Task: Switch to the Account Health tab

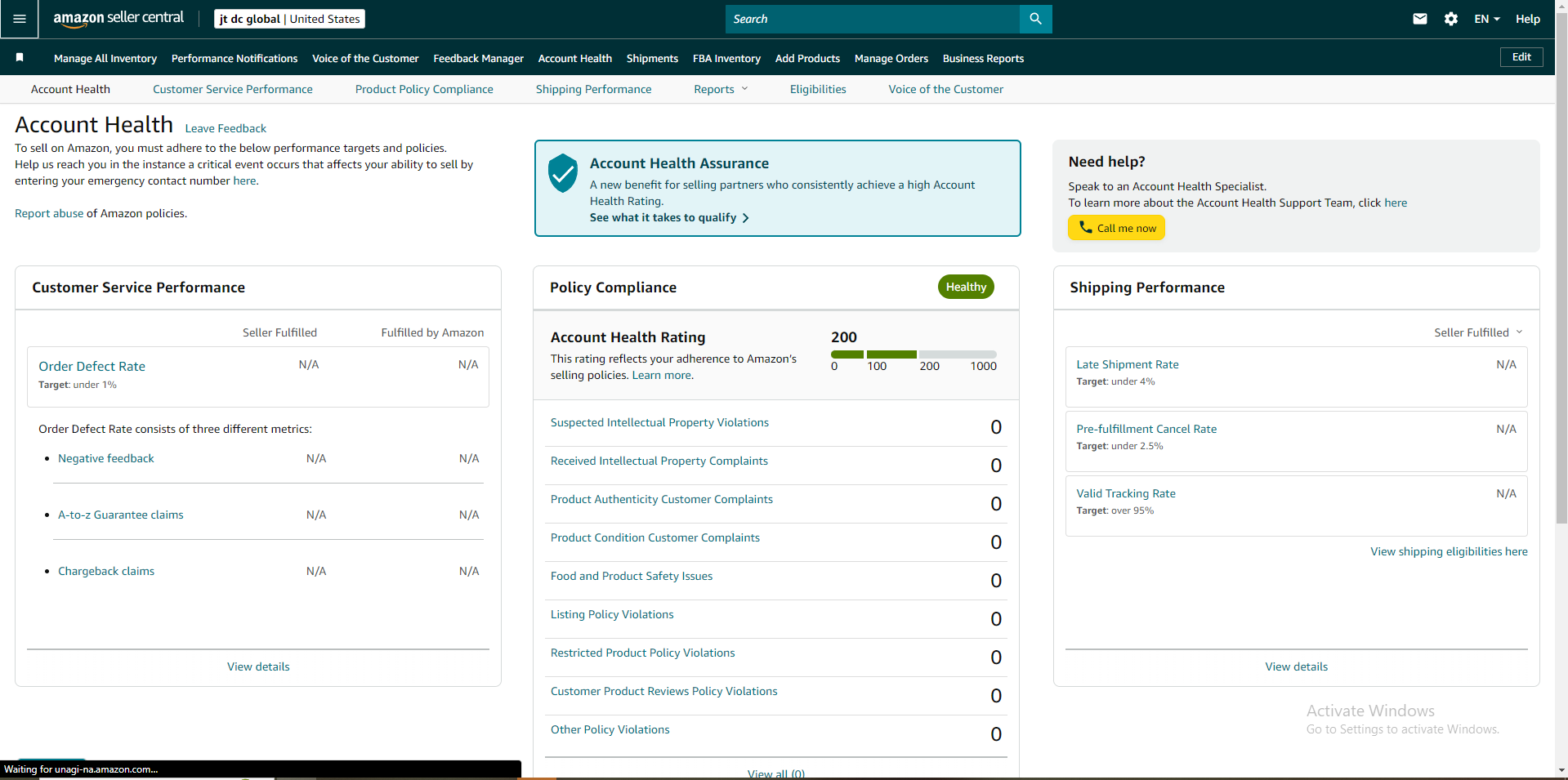Action: 70,89
